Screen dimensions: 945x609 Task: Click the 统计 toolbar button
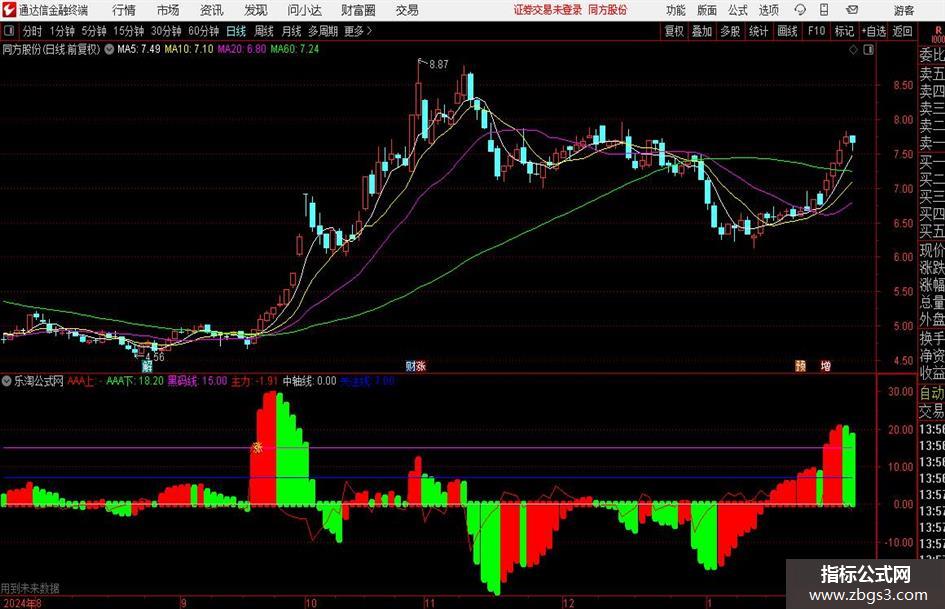click(759, 31)
